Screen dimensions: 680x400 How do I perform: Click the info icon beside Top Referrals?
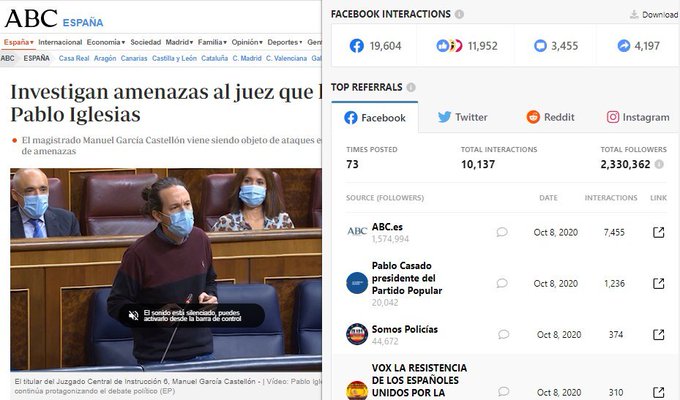coord(411,87)
